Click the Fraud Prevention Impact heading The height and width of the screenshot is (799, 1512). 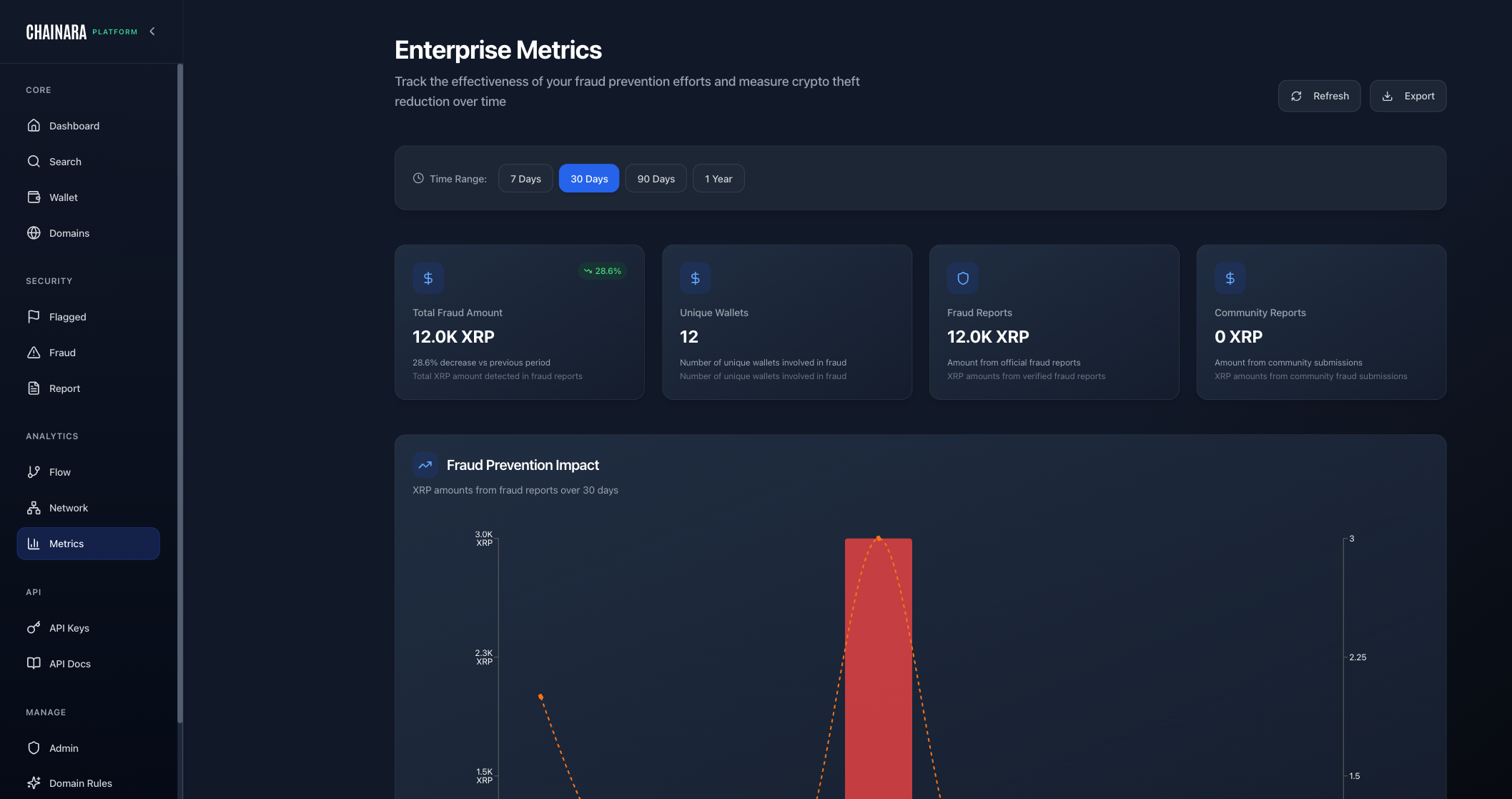[x=523, y=465]
